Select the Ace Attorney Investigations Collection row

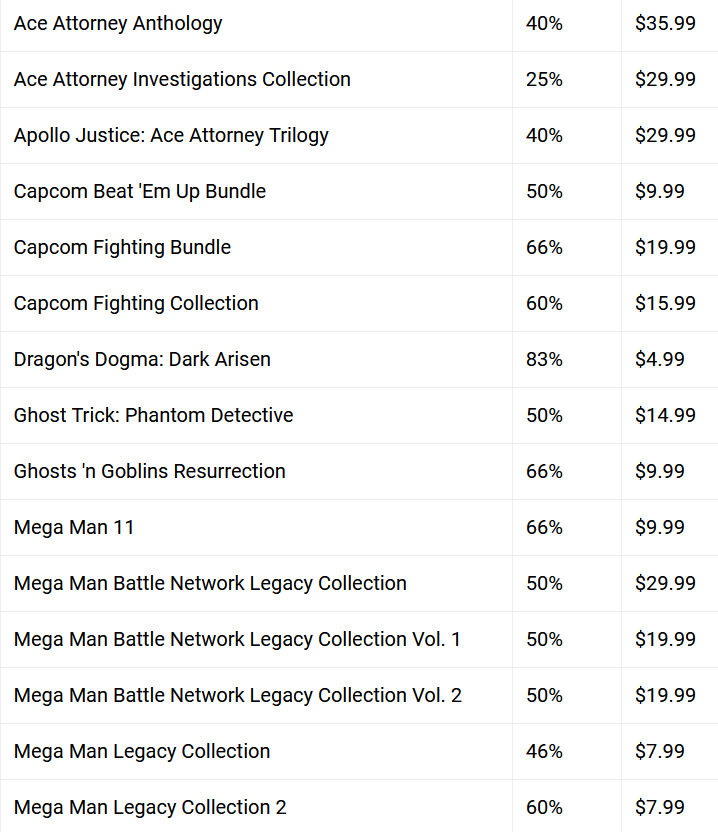pos(359,80)
